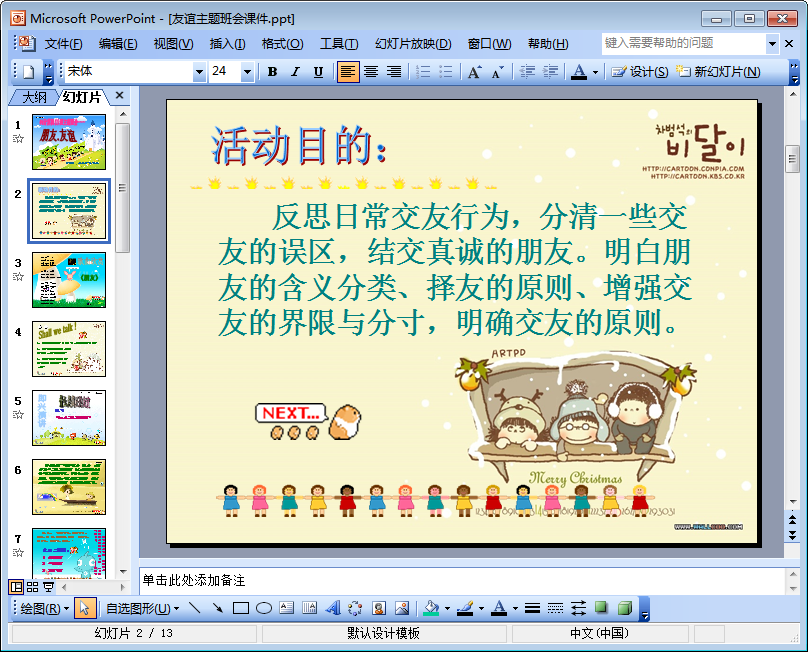The image size is (808, 652).
Task: Select slide 6 thumbnail
Action: [x=69, y=487]
